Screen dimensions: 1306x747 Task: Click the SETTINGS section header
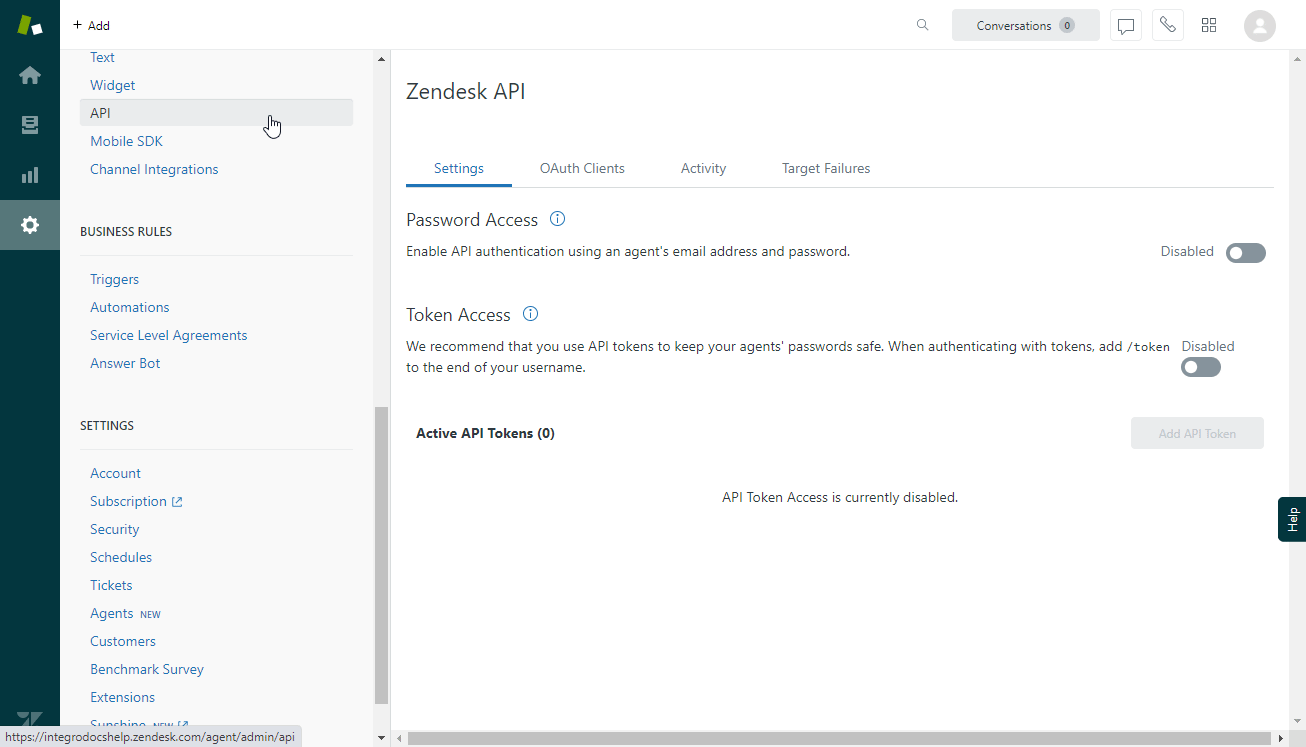[x=107, y=426]
